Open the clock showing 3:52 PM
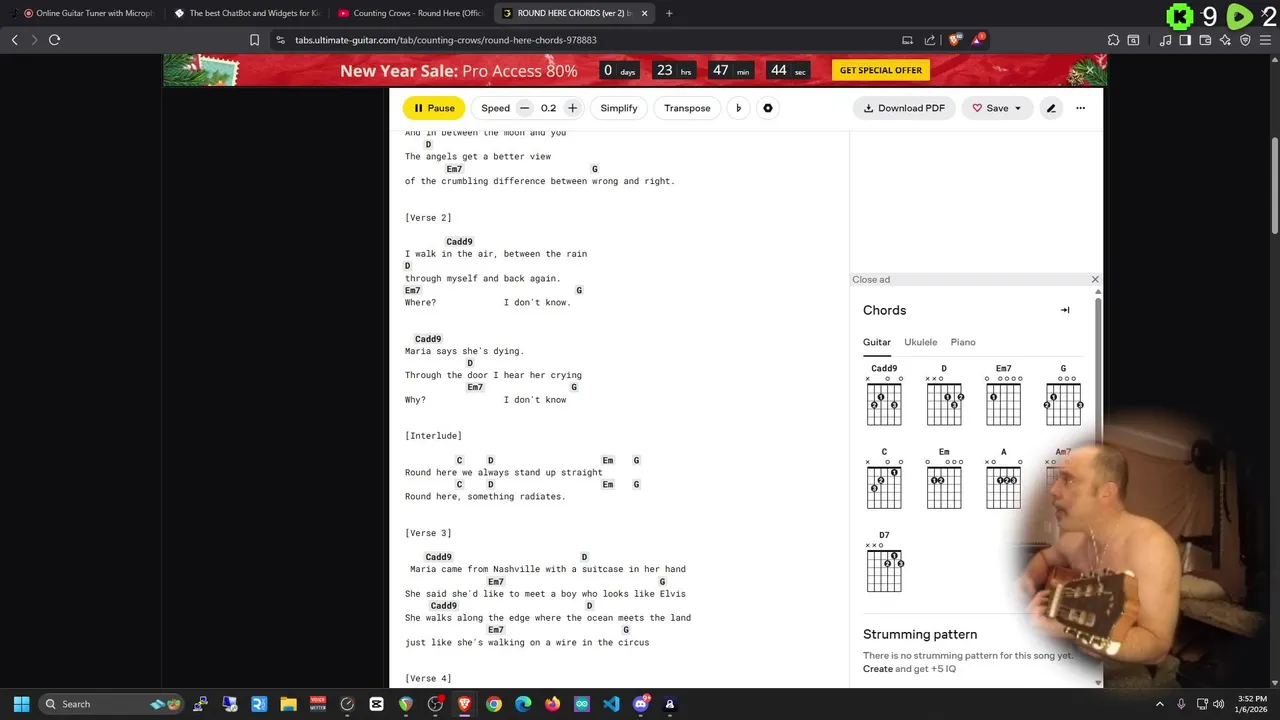The image size is (1280, 720). [1251, 704]
